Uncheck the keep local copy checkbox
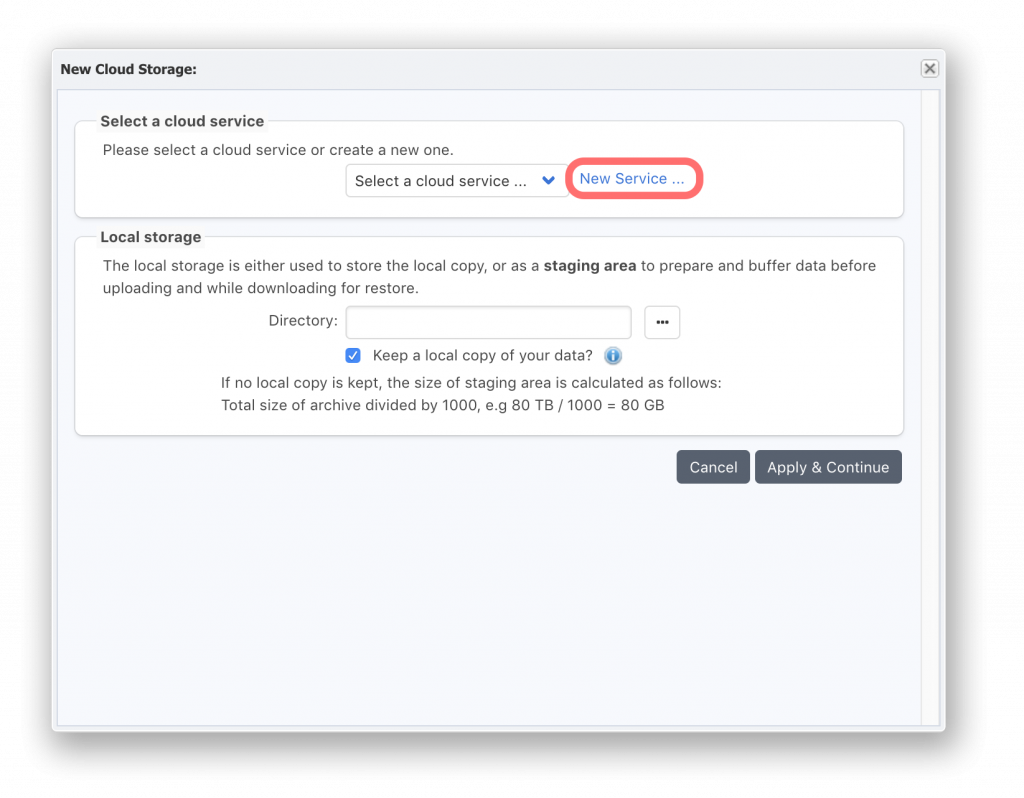The image size is (1024, 798). [x=353, y=356]
